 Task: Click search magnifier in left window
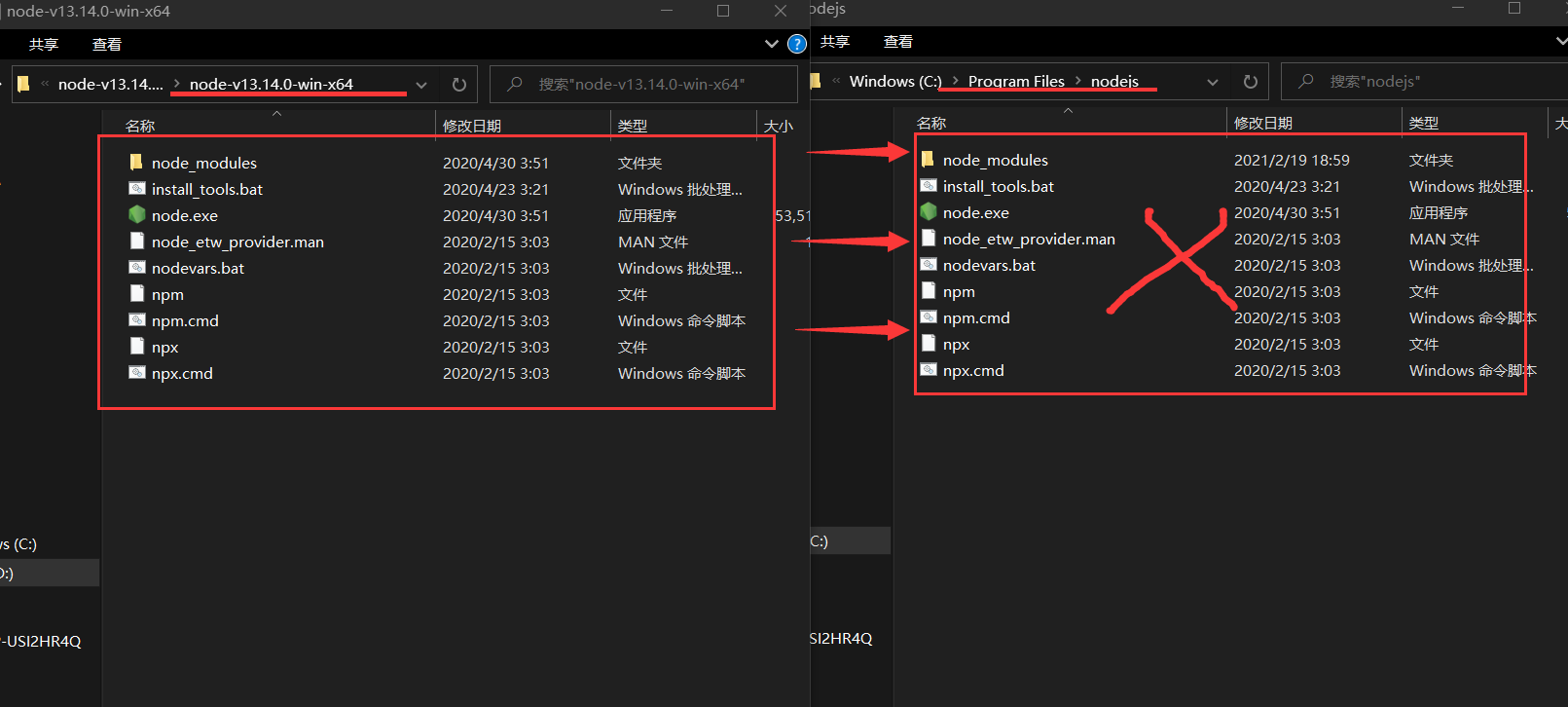[x=515, y=85]
